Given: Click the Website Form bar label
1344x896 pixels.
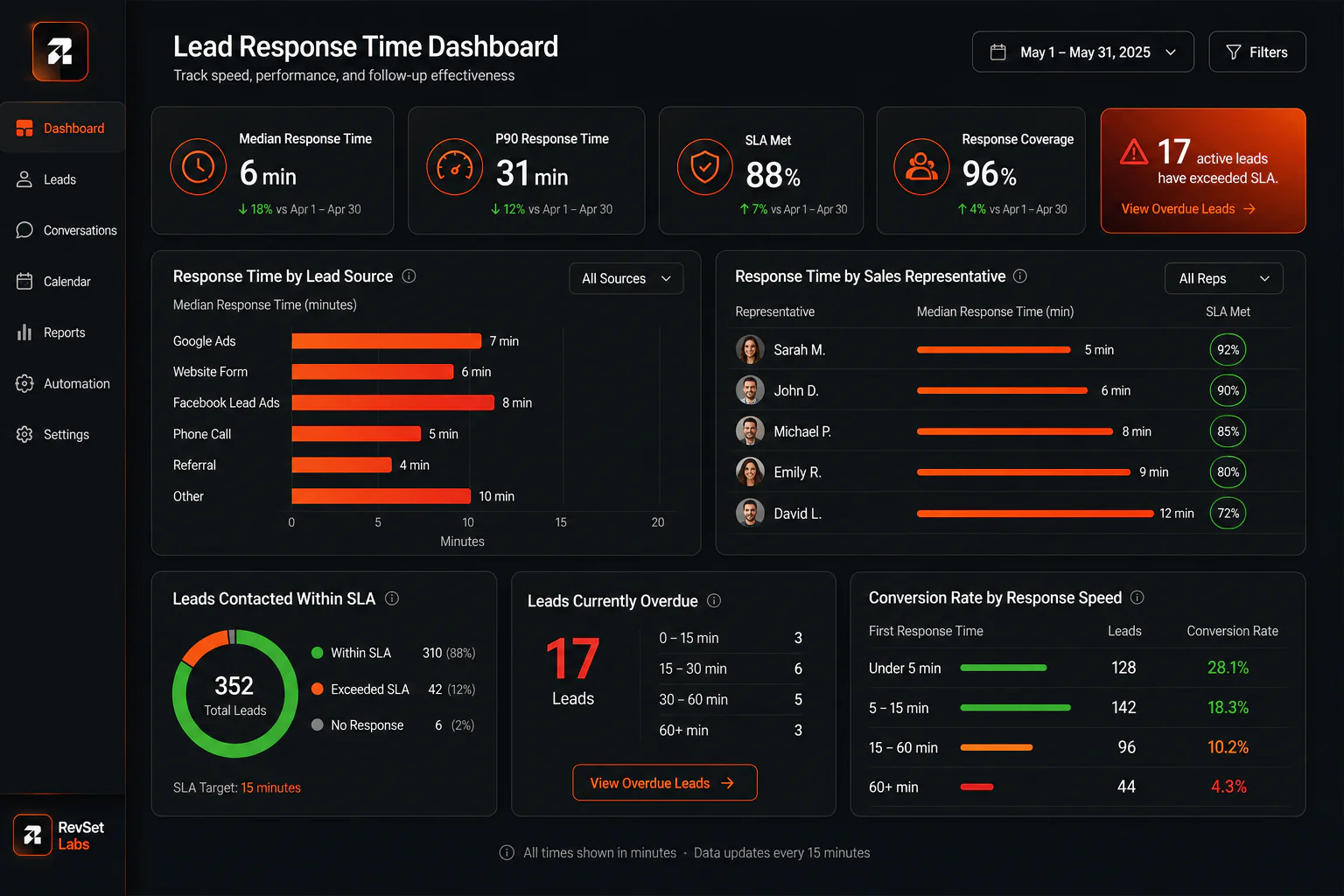Looking at the screenshot, I should tap(210, 372).
